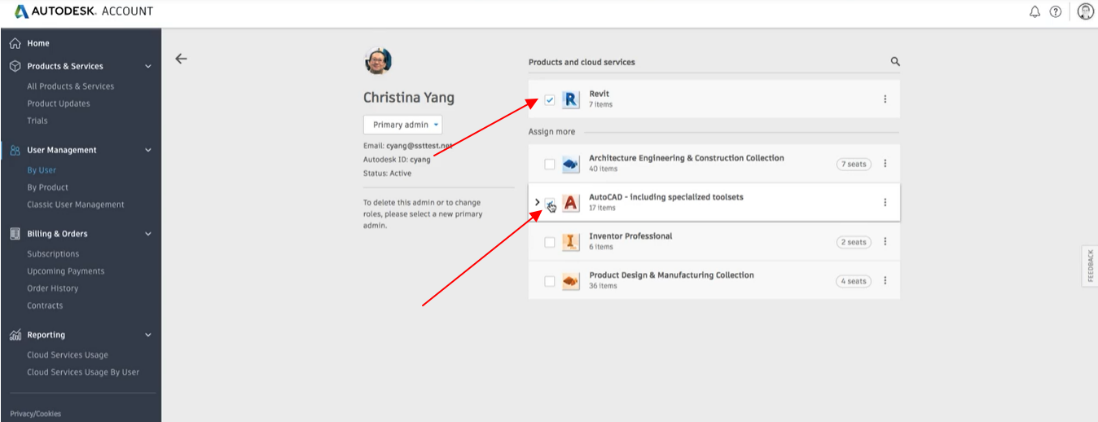Open the Revit three-dot options menu

point(885,99)
